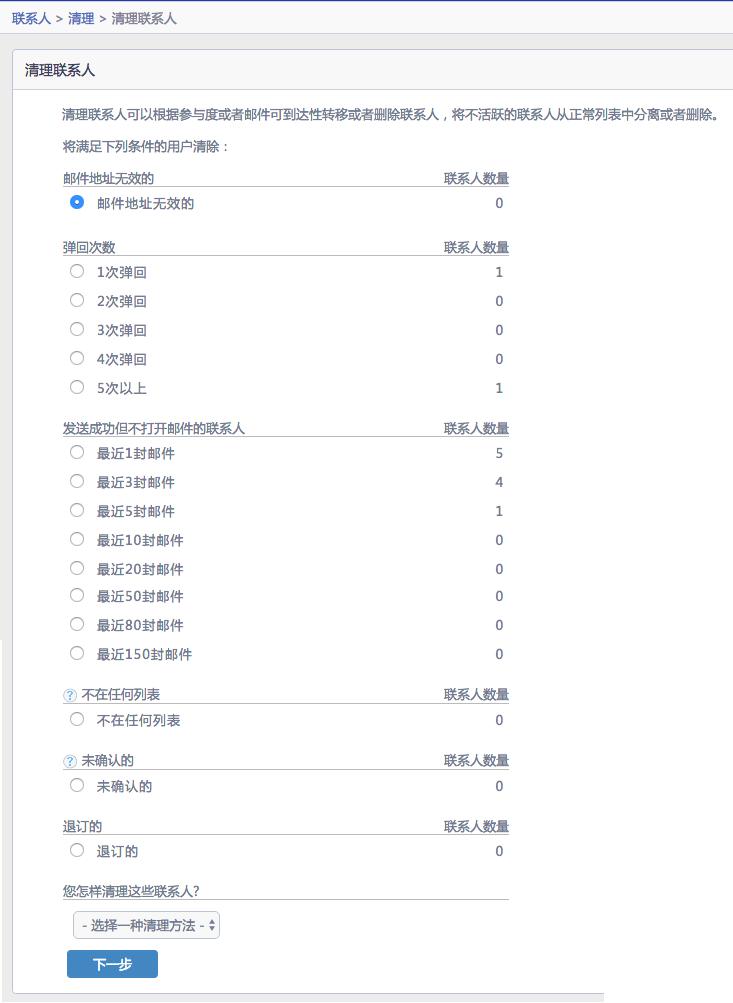733x1003 pixels.
Task: Pick the 最近50封邮件 radio option
Action: coord(77,596)
